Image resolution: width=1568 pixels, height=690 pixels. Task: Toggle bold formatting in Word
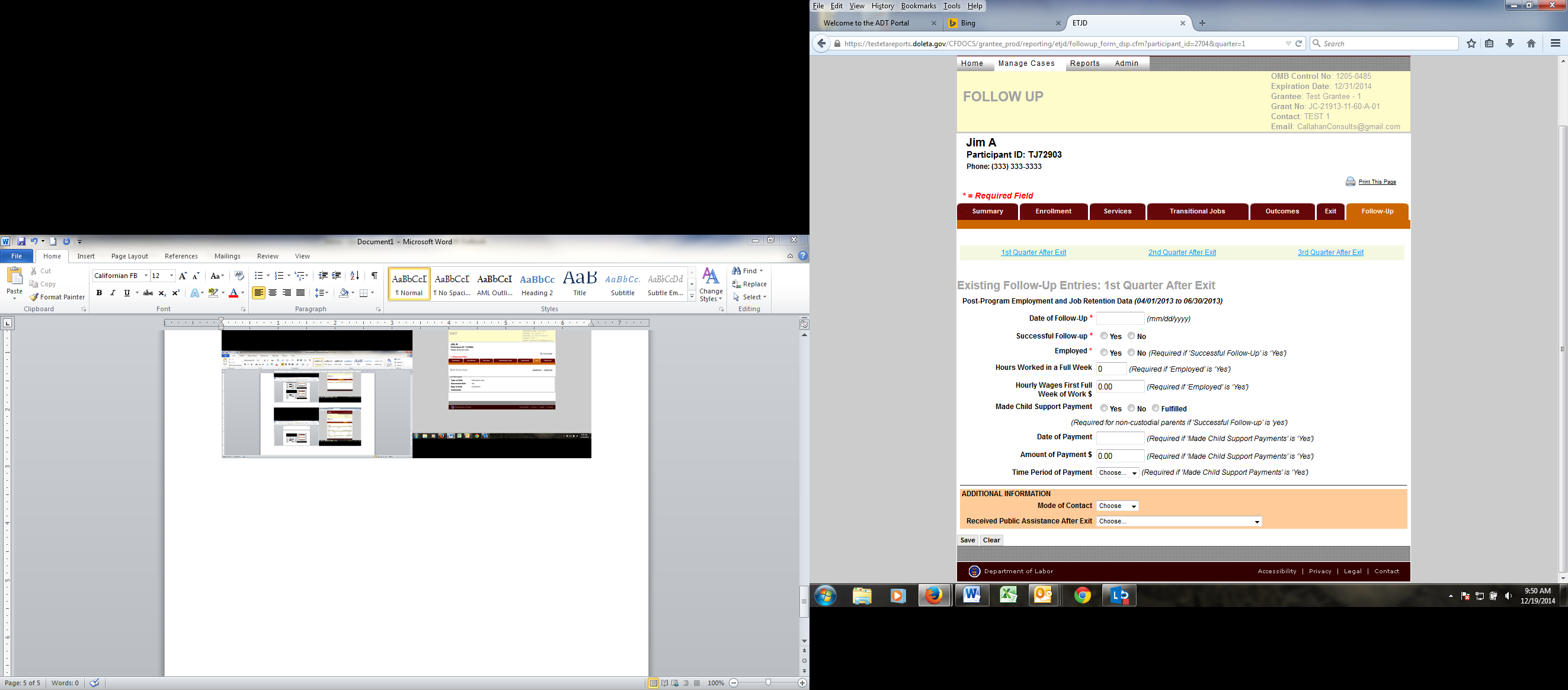point(99,293)
